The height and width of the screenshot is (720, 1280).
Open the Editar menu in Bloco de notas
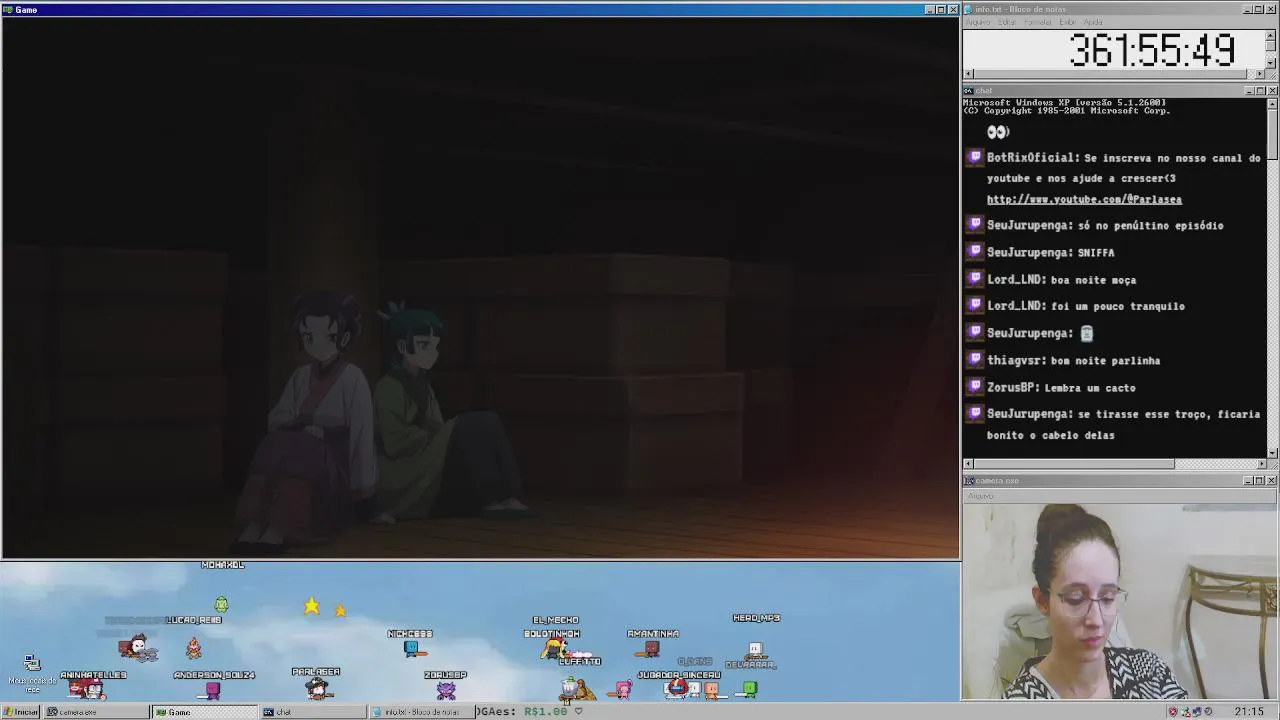1006,22
